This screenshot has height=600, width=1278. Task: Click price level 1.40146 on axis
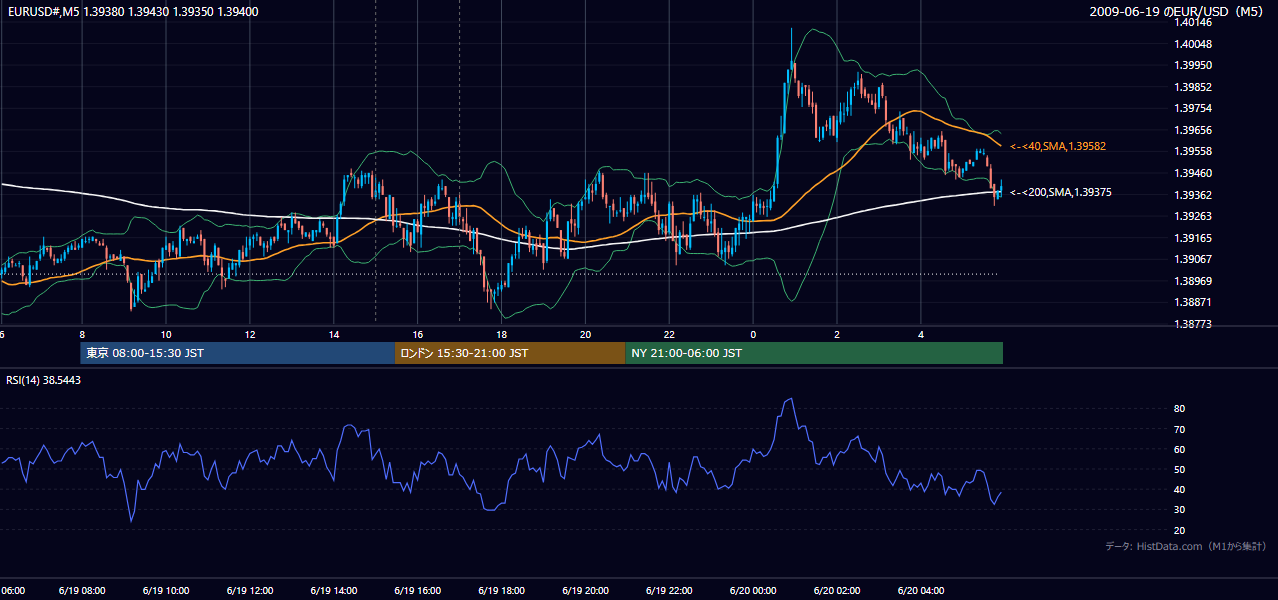tap(1194, 22)
